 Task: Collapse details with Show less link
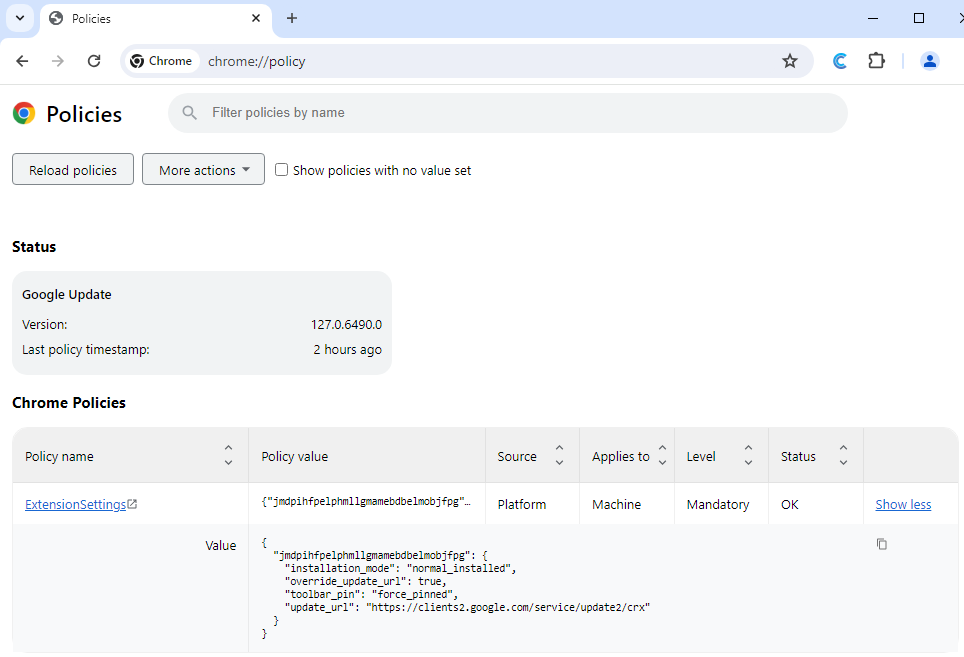coord(903,505)
